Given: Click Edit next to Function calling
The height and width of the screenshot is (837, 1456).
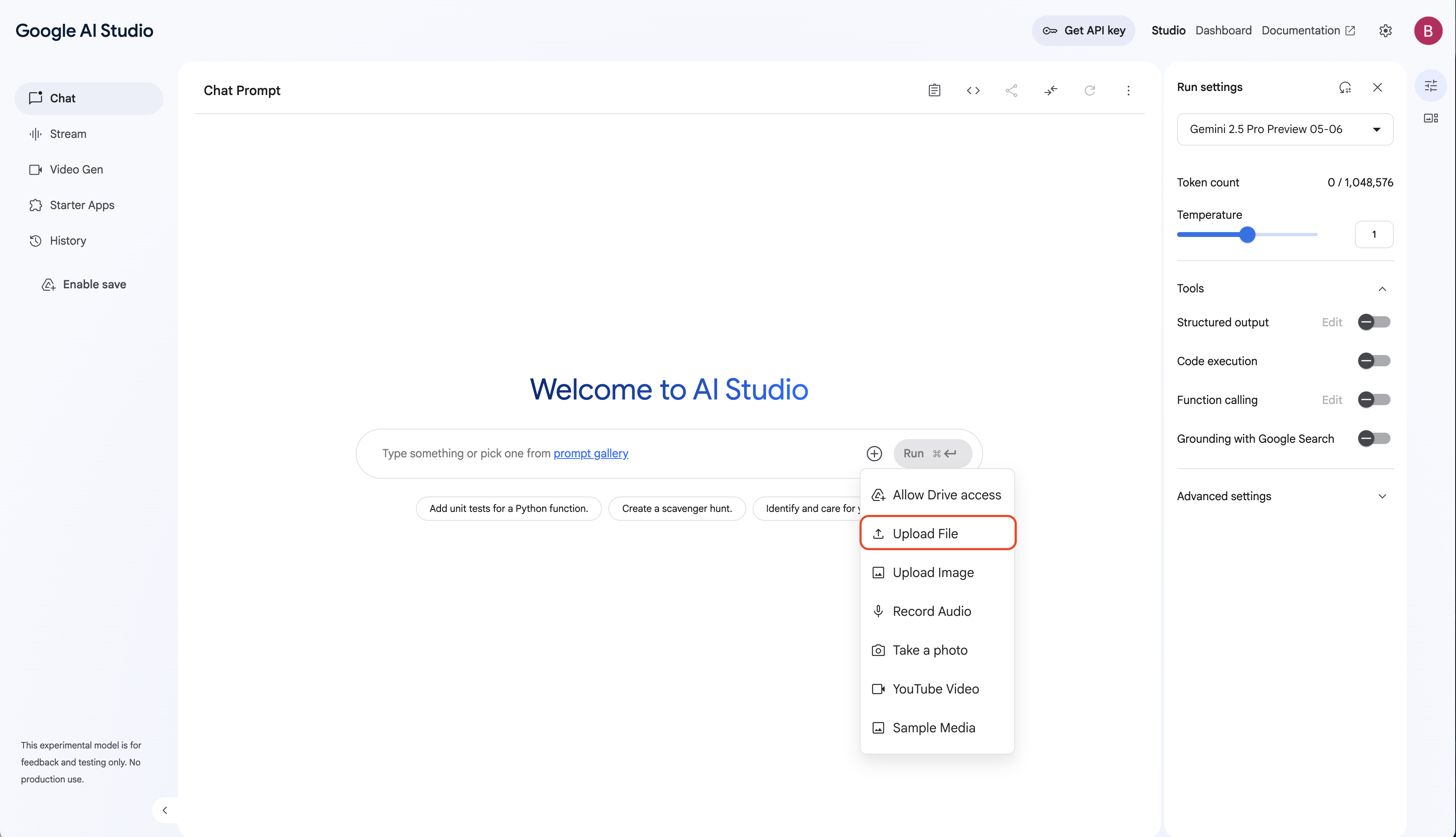Looking at the screenshot, I should click(1332, 400).
